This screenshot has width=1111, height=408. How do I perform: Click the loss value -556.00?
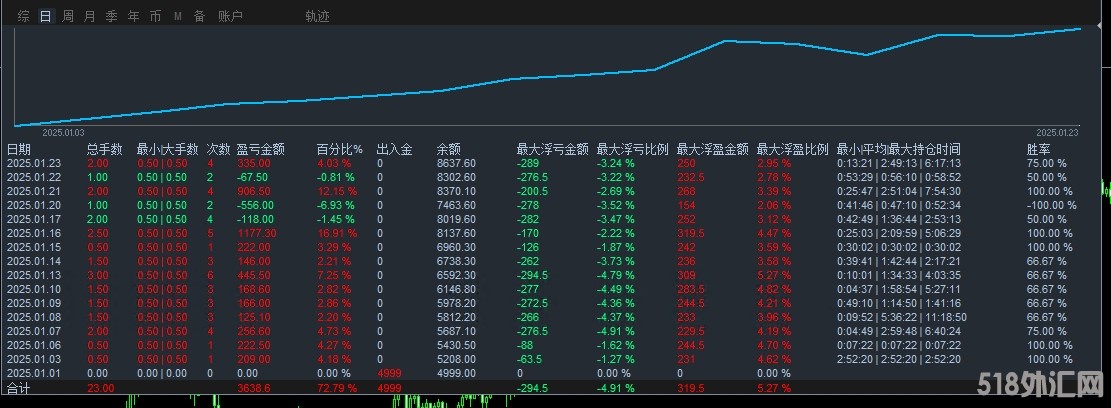point(256,205)
